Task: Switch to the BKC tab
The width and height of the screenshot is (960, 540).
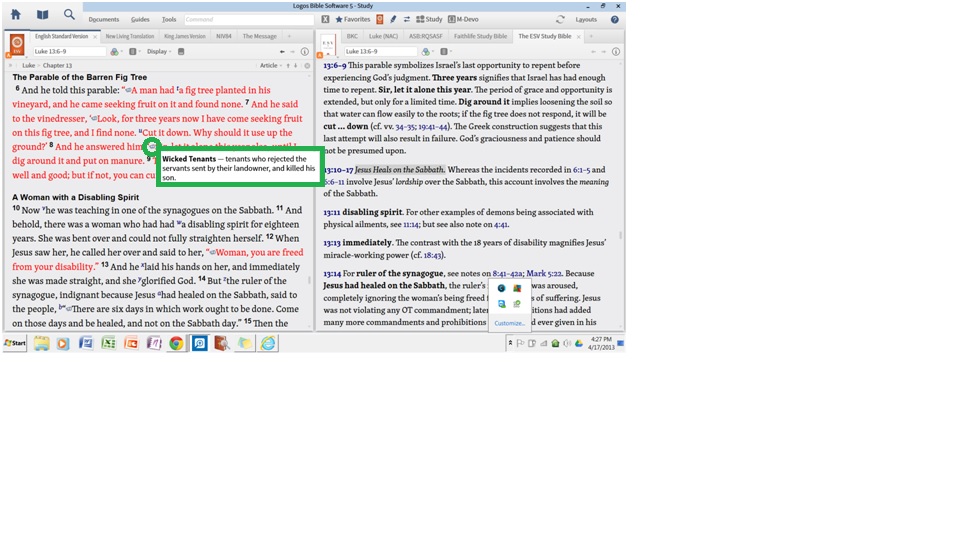Action: (352, 37)
